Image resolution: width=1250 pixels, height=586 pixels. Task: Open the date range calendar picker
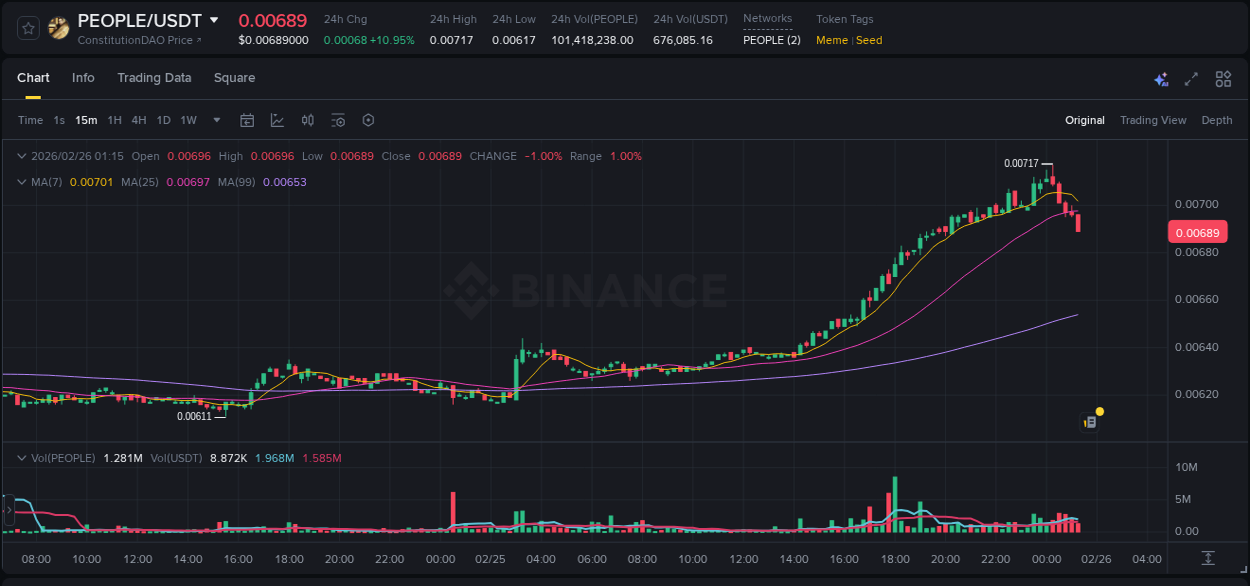point(247,120)
